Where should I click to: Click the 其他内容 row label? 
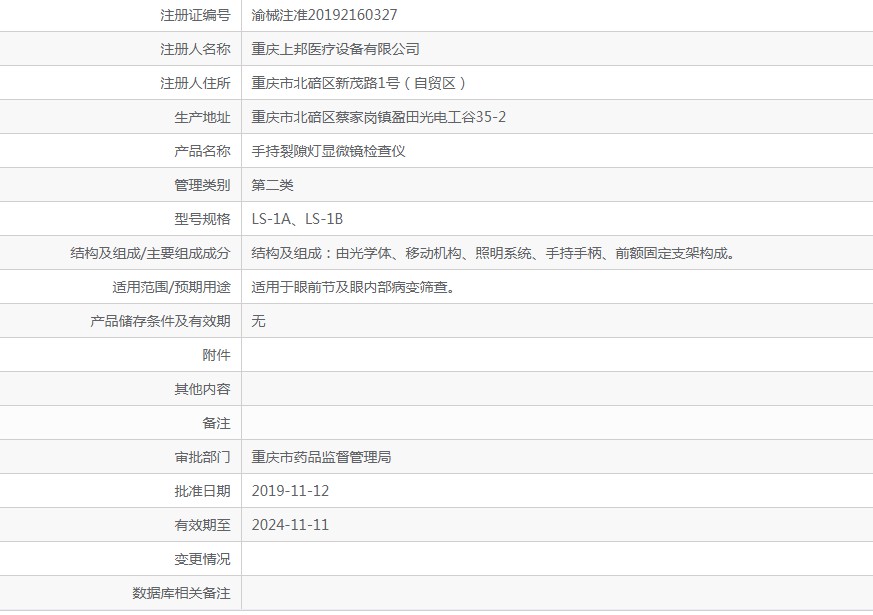[202, 389]
